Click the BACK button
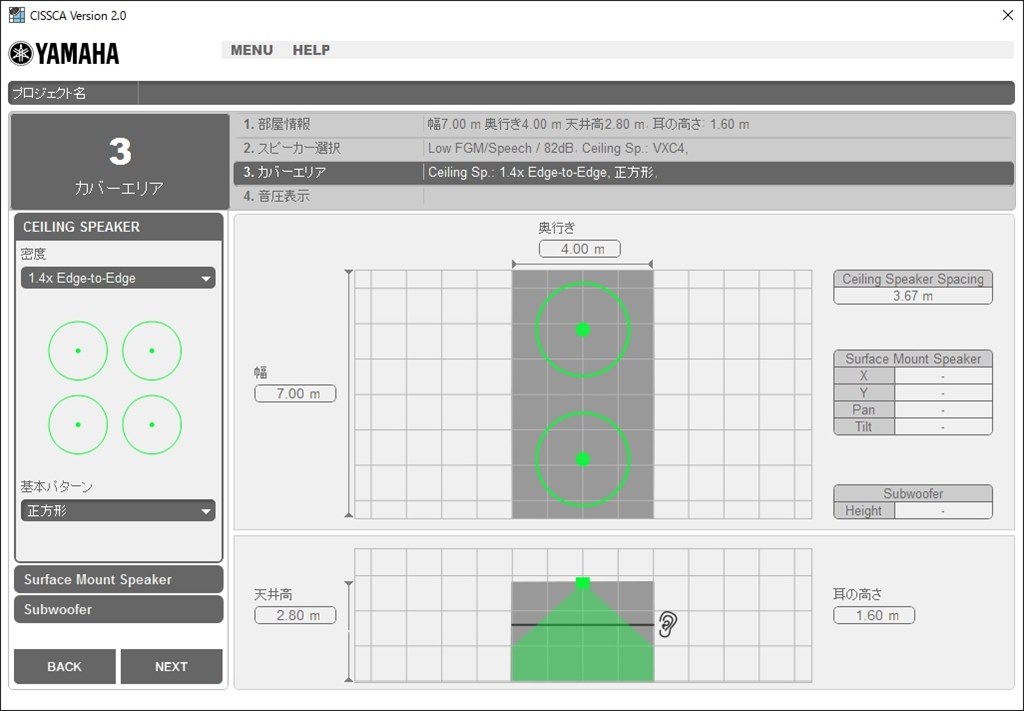Image resolution: width=1024 pixels, height=711 pixels. (65, 667)
